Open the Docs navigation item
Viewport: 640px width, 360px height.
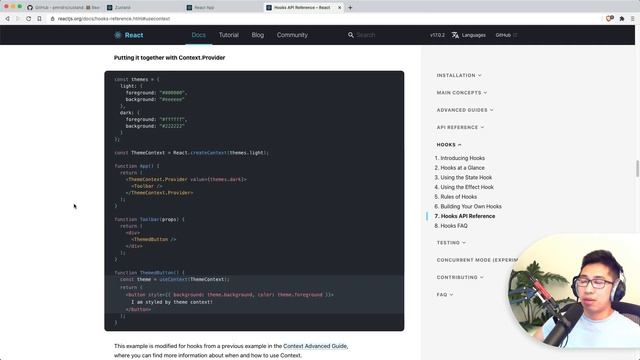(199, 35)
